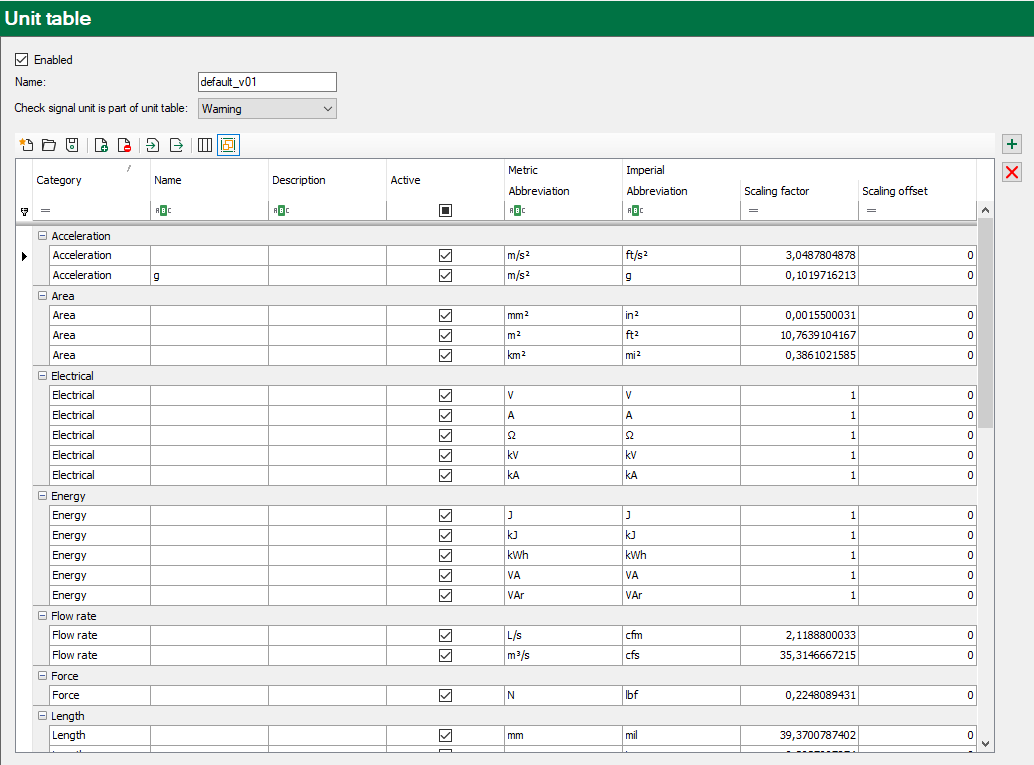Click the red X delete row button

point(1012,172)
